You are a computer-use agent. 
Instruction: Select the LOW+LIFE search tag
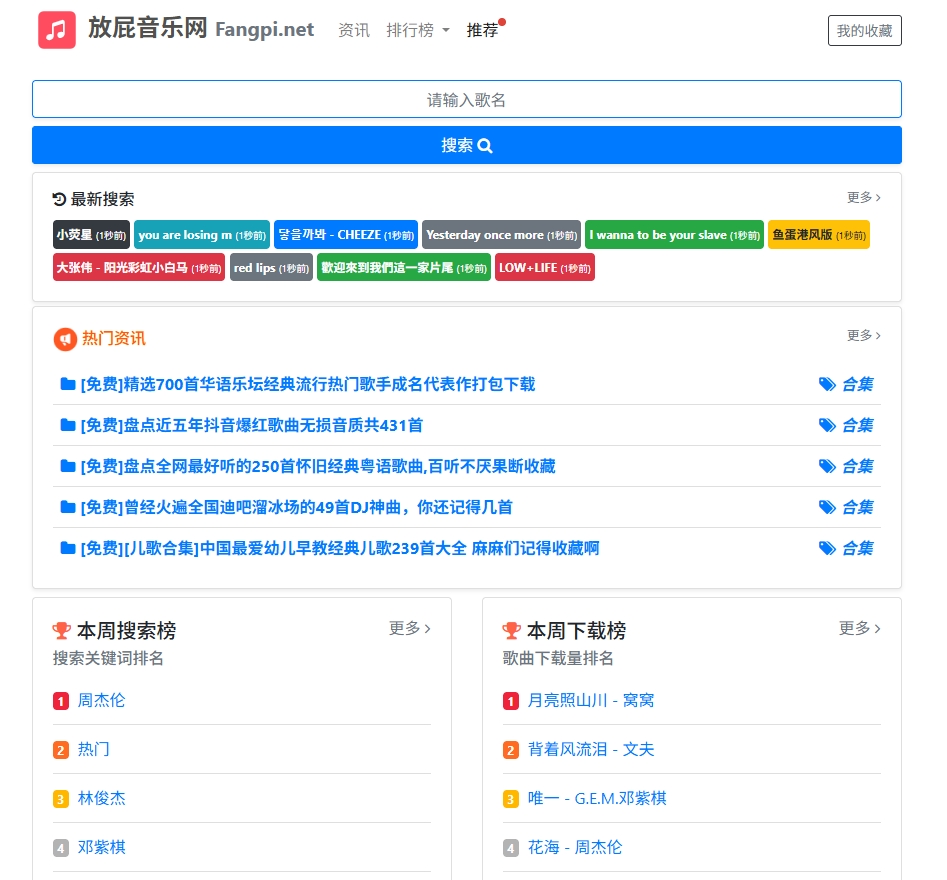[x=544, y=268]
